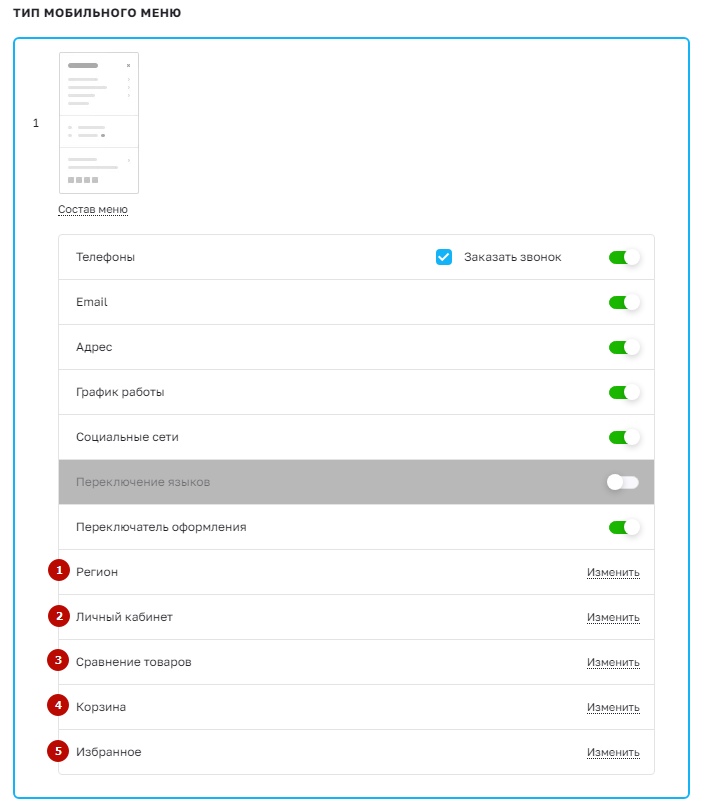The width and height of the screenshot is (702, 812).
Task: Toggle the График работы switch
Action: pos(624,392)
